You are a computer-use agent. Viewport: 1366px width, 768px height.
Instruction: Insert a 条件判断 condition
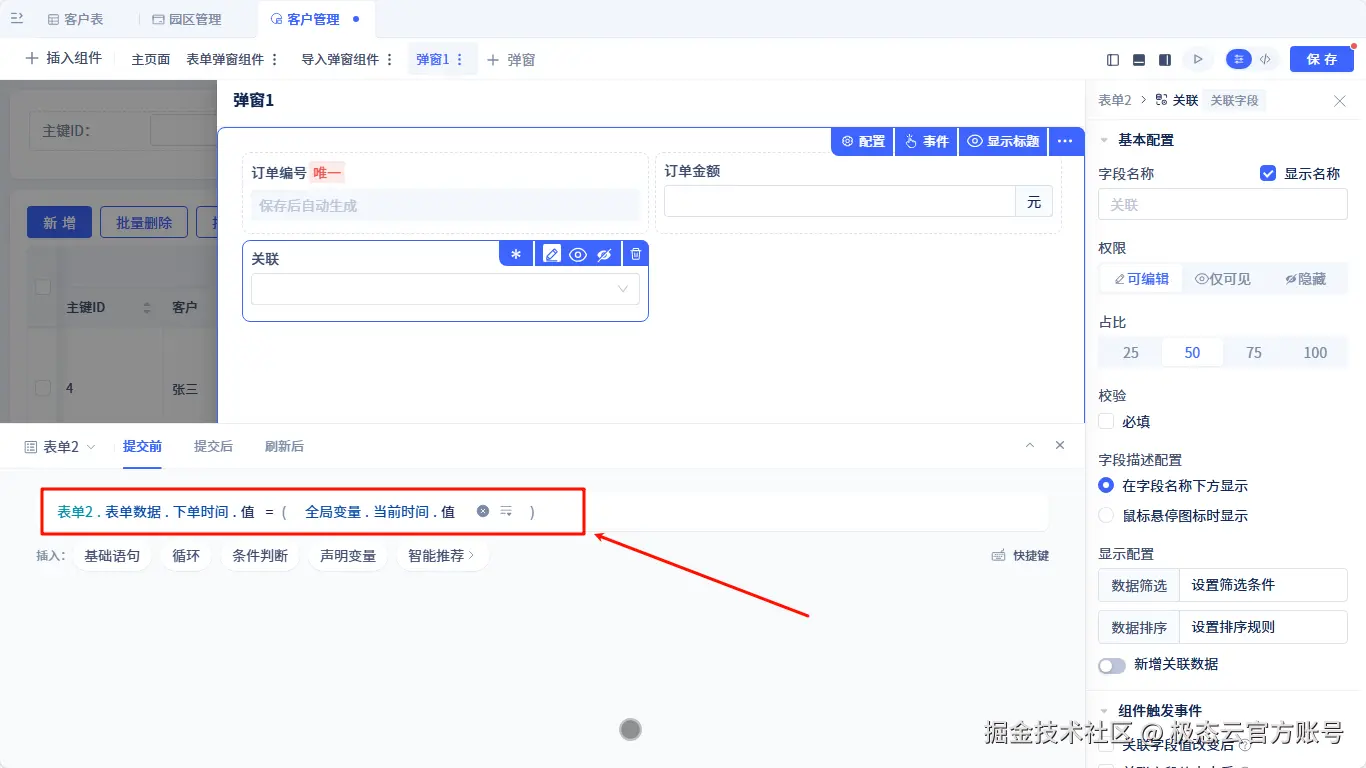pos(260,555)
